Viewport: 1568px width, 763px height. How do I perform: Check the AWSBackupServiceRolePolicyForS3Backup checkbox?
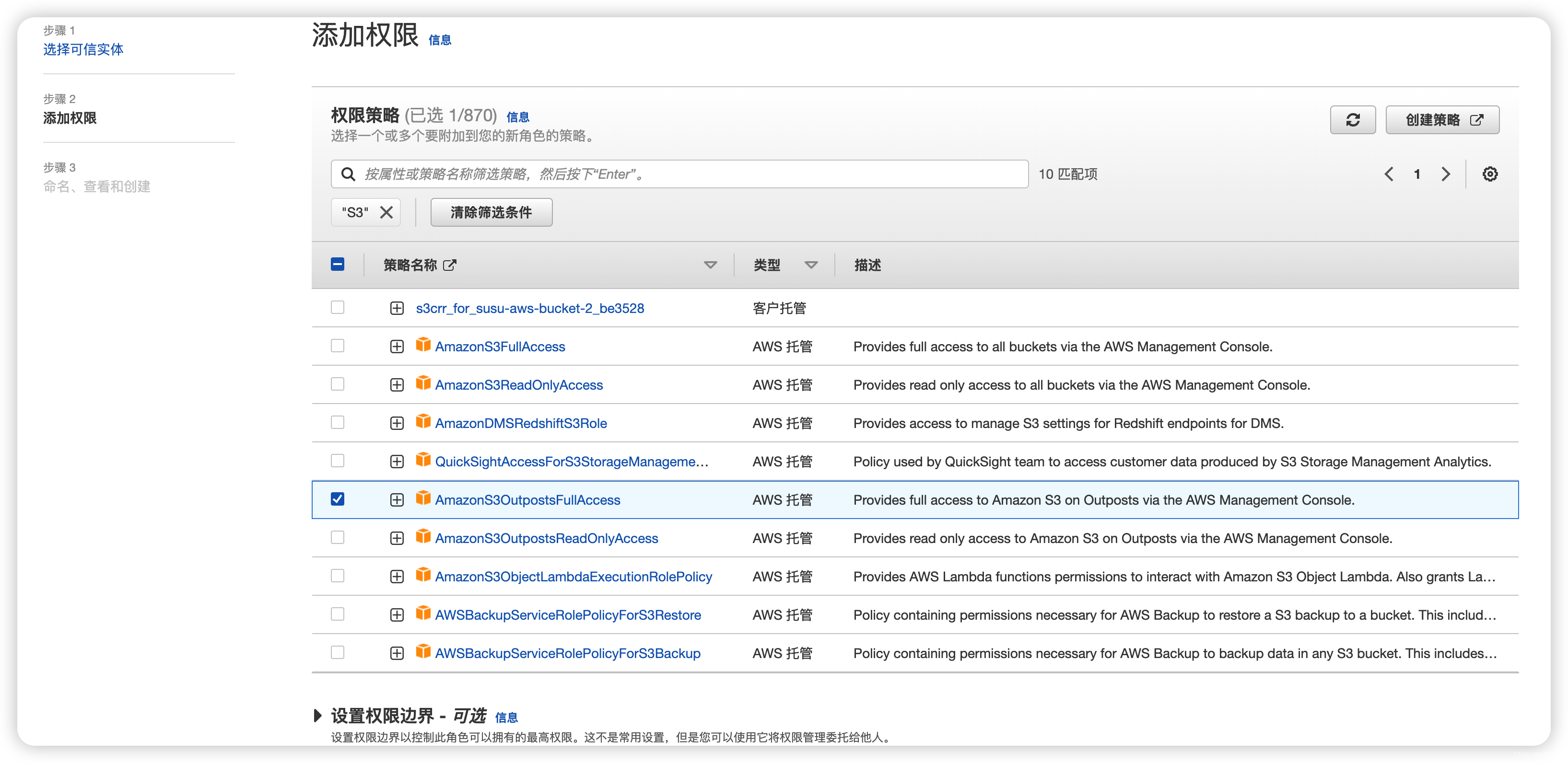coord(337,652)
